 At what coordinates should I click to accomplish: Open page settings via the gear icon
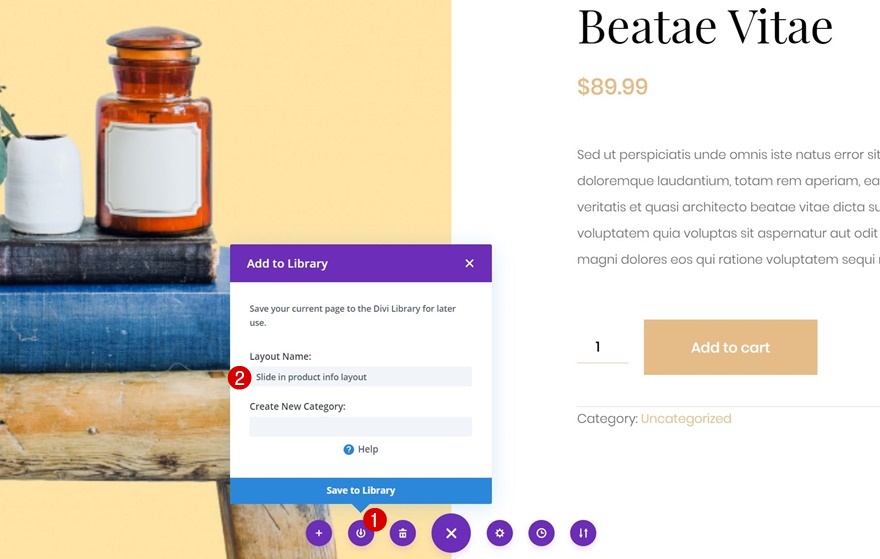(x=500, y=534)
